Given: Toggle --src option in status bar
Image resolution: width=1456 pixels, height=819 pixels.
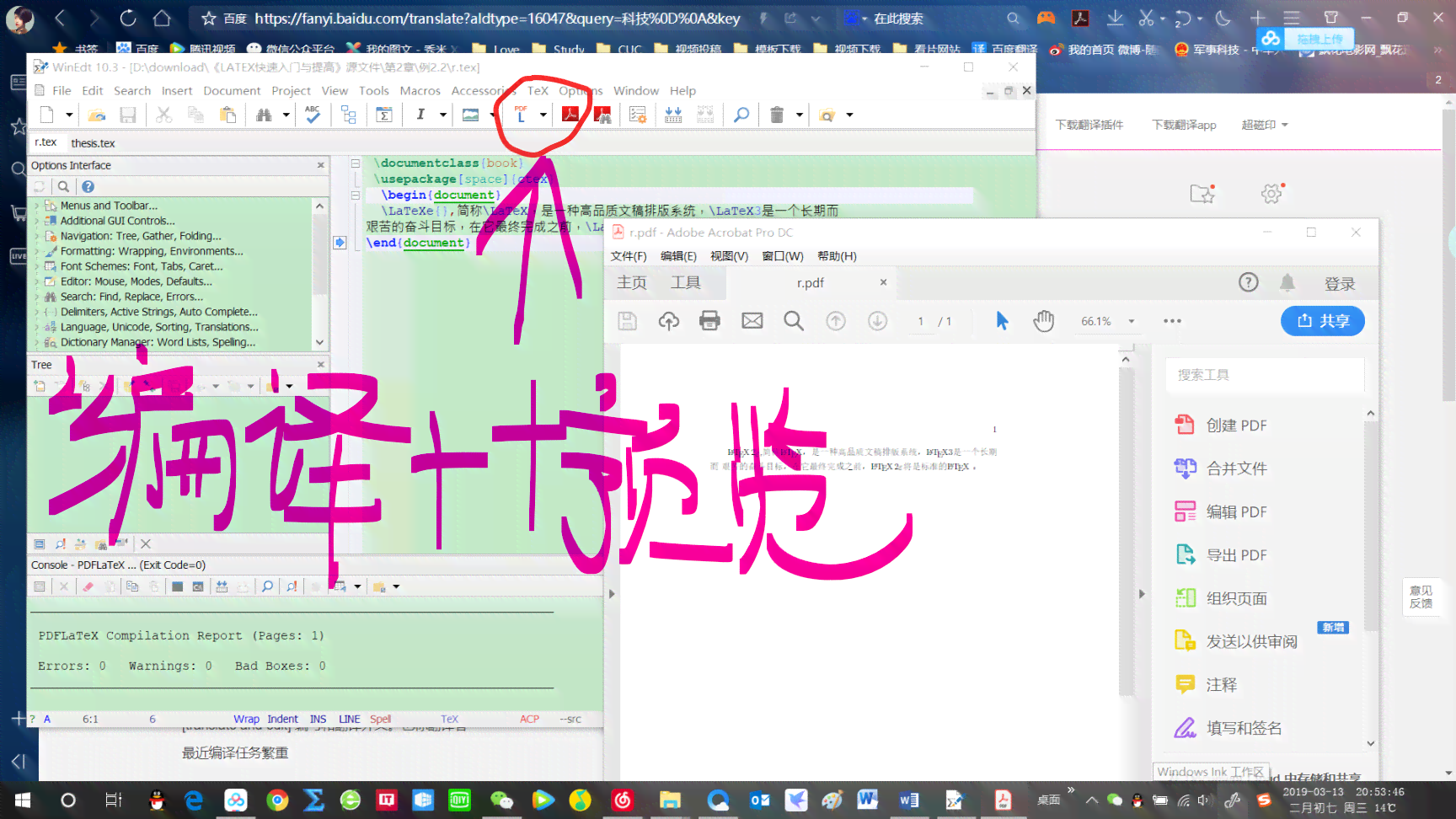Looking at the screenshot, I should [570, 719].
